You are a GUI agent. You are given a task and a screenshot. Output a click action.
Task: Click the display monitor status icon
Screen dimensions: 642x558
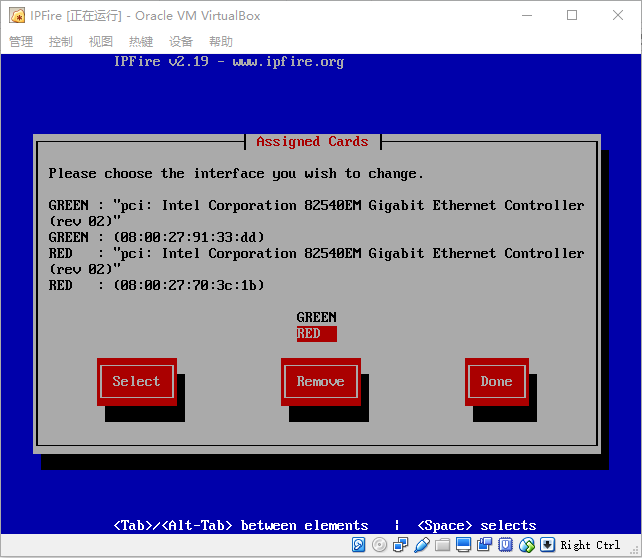point(463,545)
